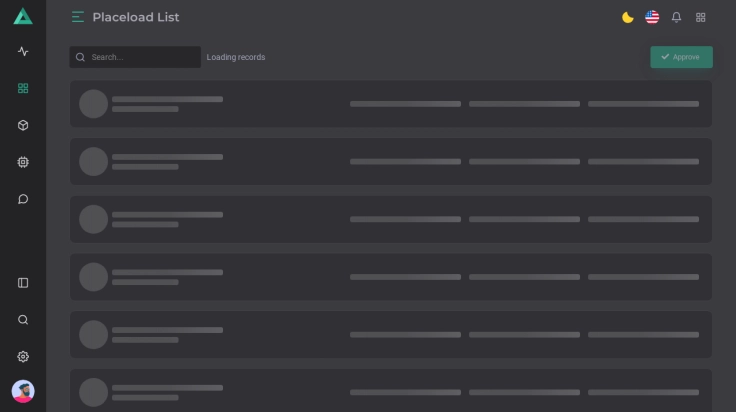Open the activity pulse sidebar section

tap(23, 52)
